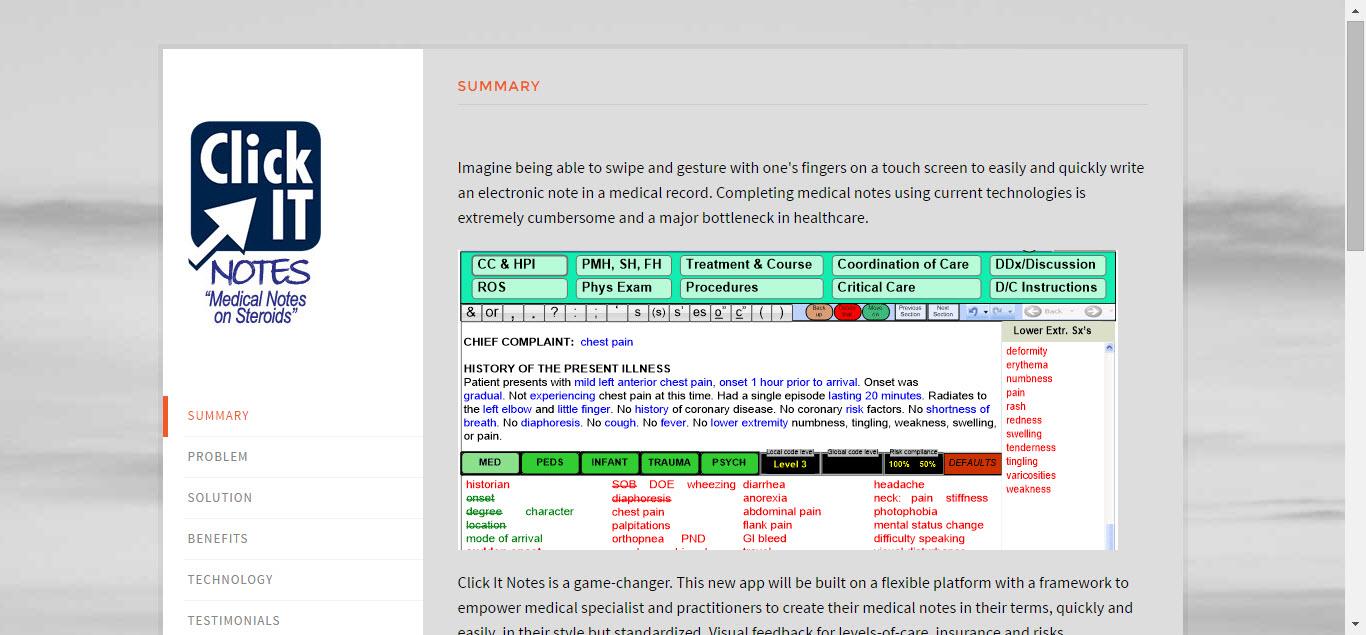Click 'weakness' in the symptom list
This screenshot has height=635, width=1366.
pyautogui.click(x=1028, y=490)
